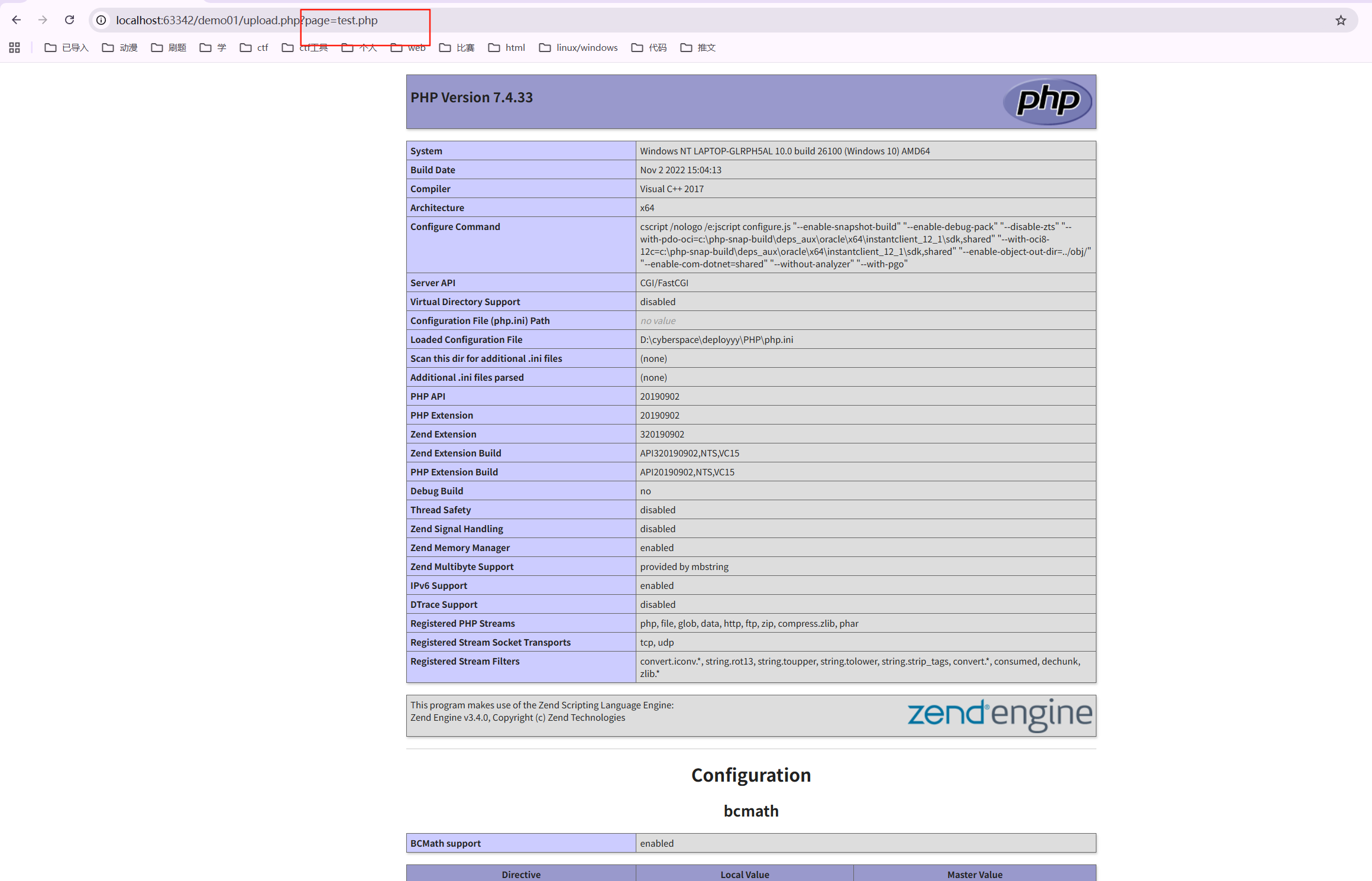The width and height of the screenshot is (1372, 881).
Task: Open the linux/windows bookmark folder
Action: point(578,48)
